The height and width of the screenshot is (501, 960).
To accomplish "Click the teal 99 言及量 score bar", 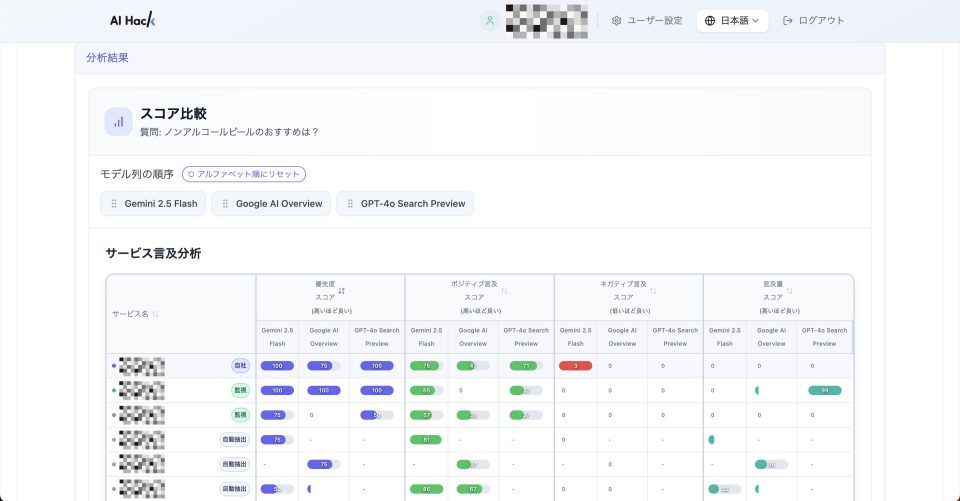I will pyautogui.click(x=824, y=390).
